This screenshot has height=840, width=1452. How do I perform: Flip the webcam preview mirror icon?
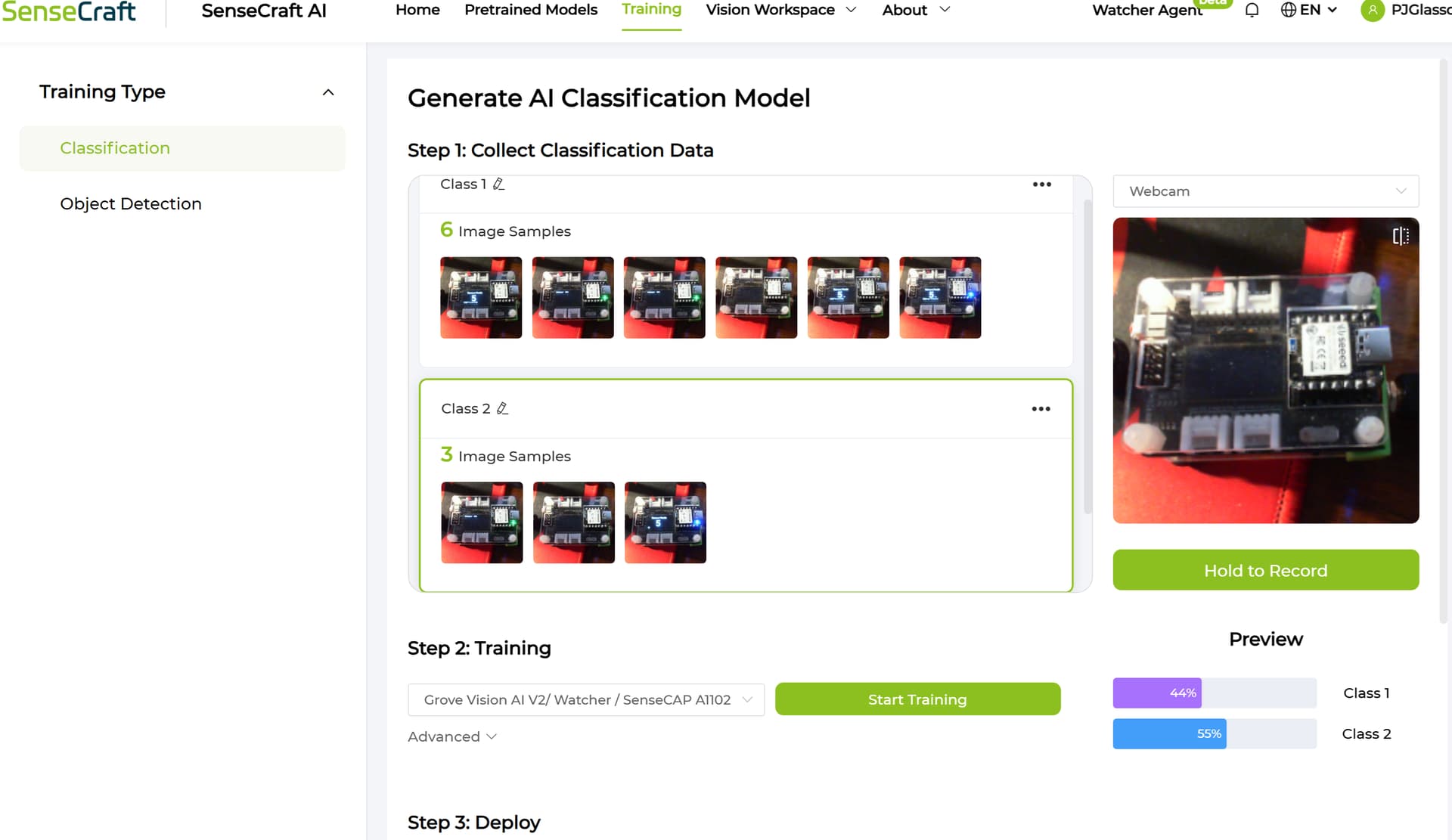tap(1400, 236)
